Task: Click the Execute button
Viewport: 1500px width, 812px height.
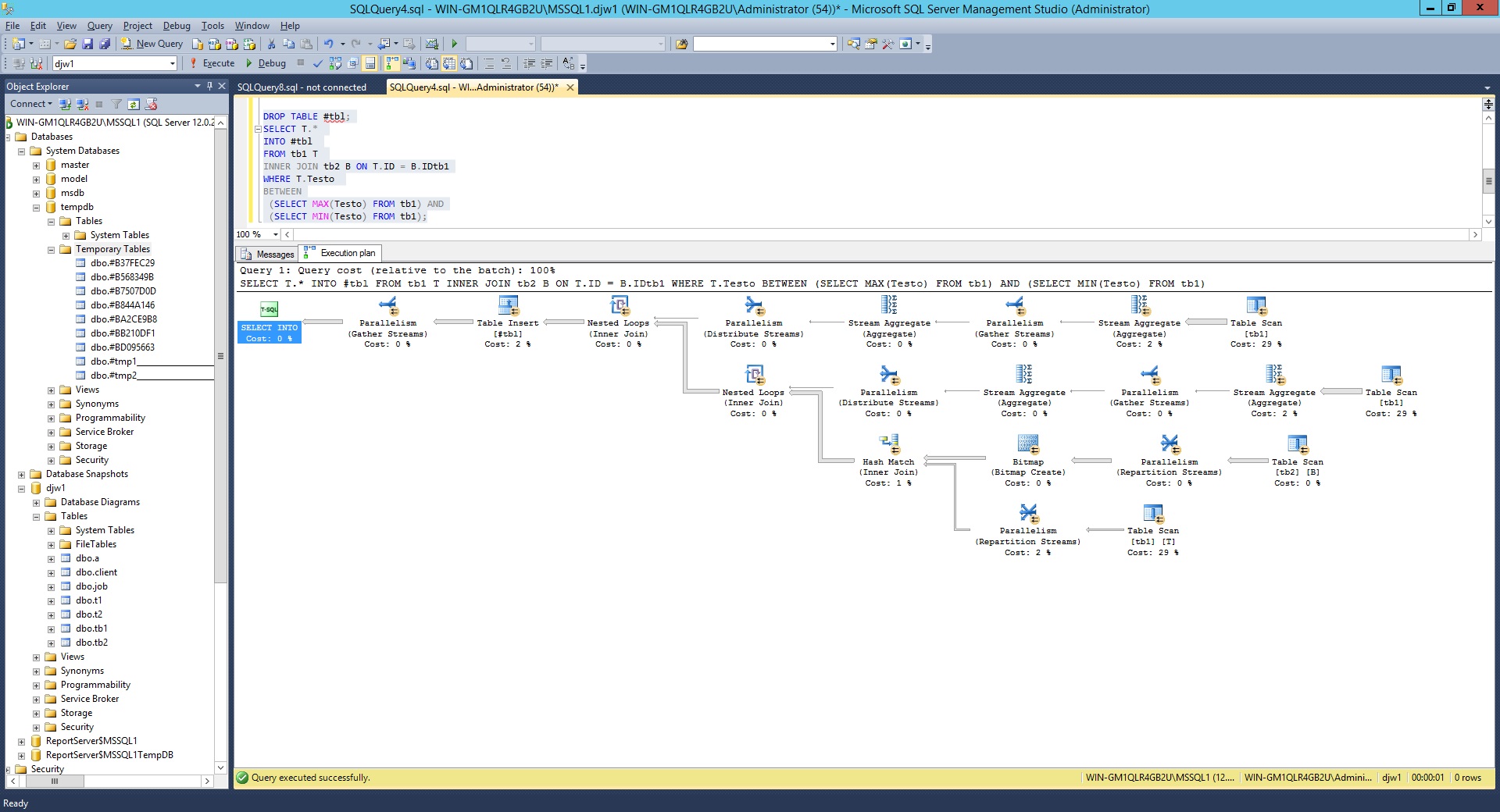Action: point(212,63)
